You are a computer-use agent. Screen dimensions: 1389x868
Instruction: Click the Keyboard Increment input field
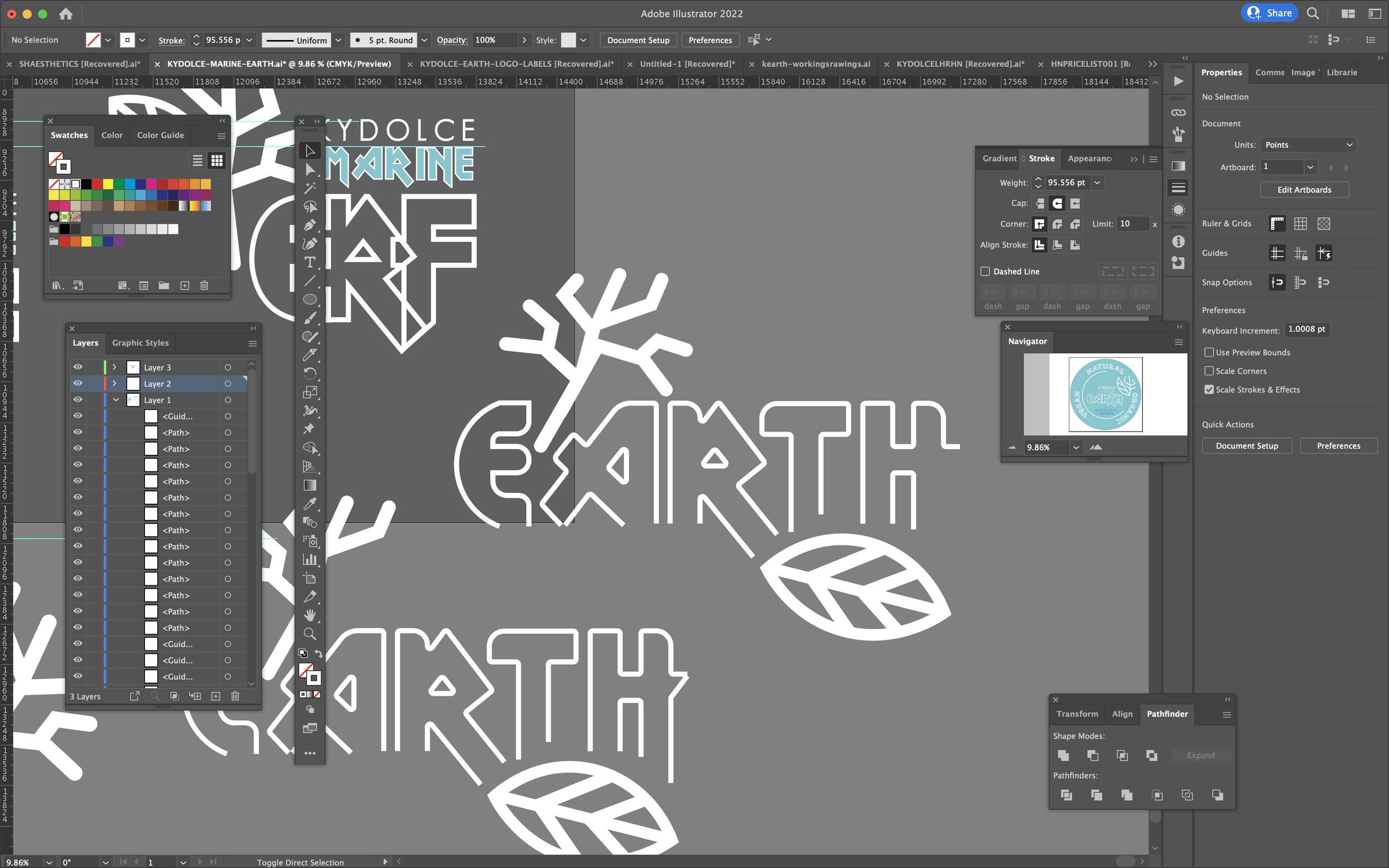coord(1306,329)
